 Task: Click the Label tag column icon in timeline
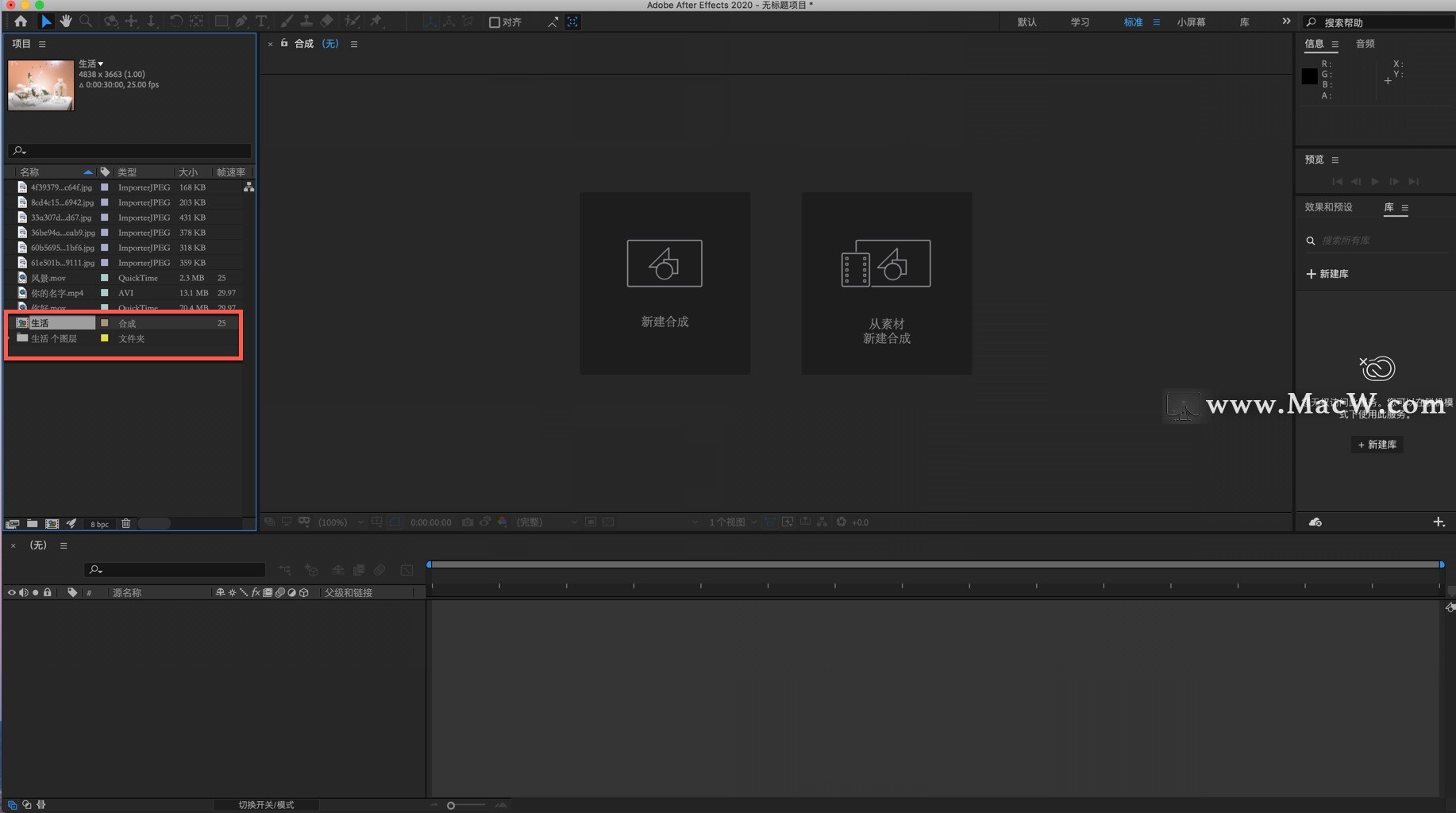[x=72, y=593]
